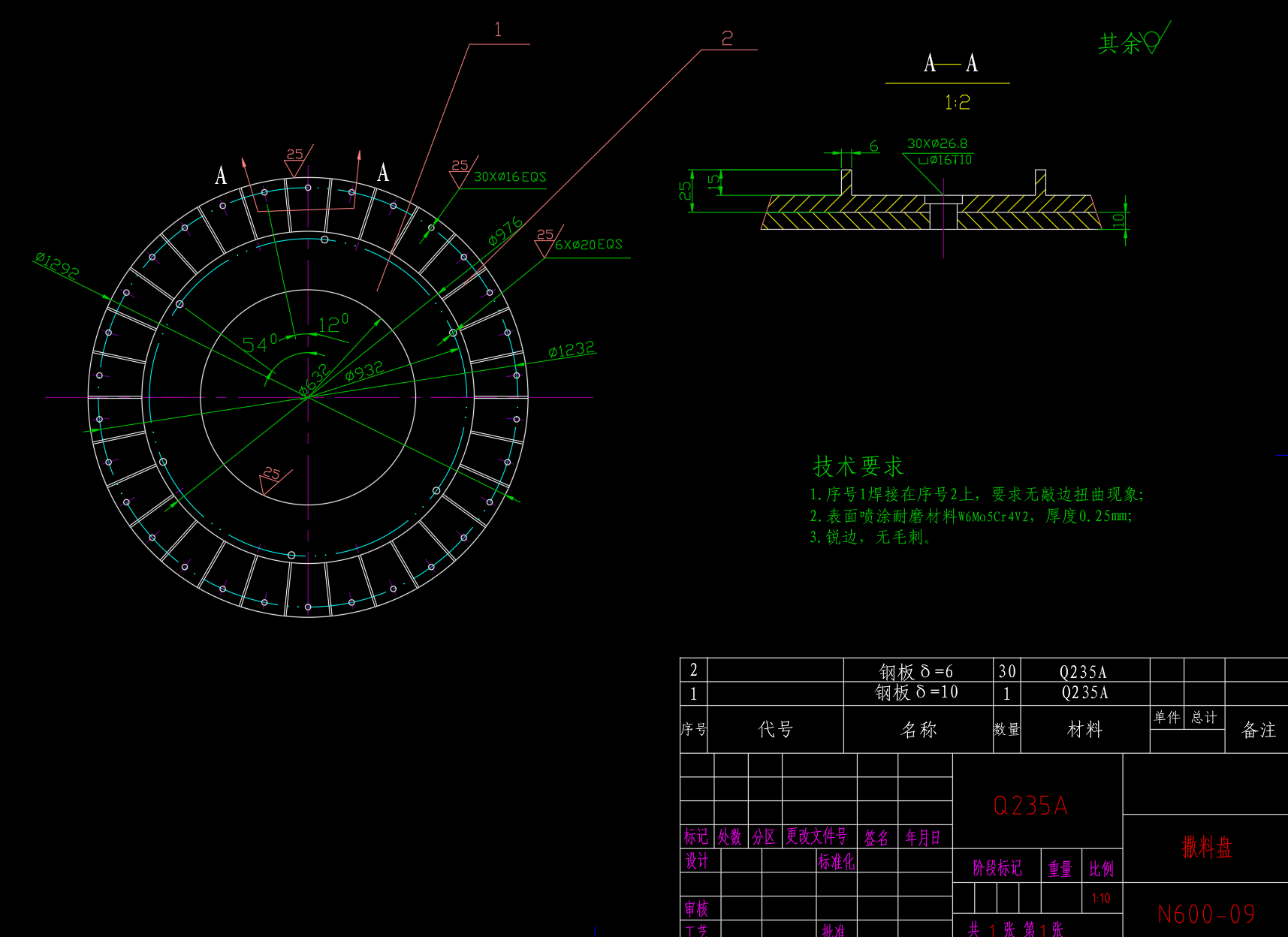
Task: Click the 标记 label in the title block
Action: (695, 836)
